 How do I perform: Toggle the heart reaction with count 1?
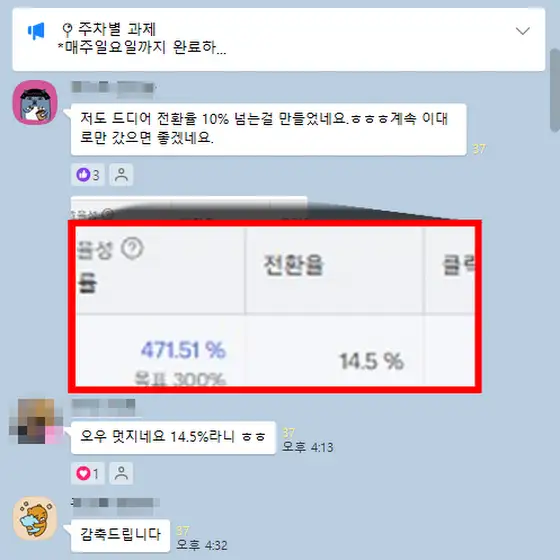(x=88, y=473)
